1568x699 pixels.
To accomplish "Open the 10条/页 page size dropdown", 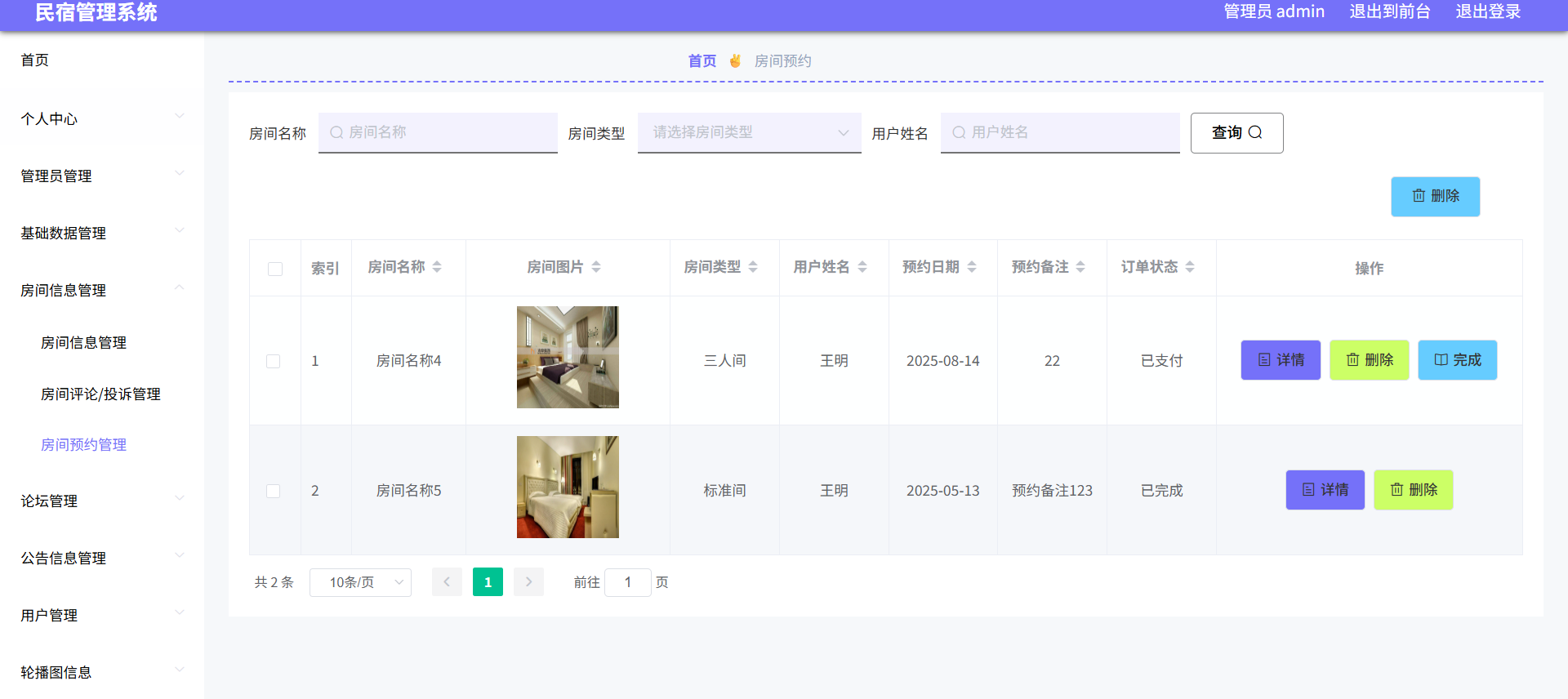I will (360, 582).
